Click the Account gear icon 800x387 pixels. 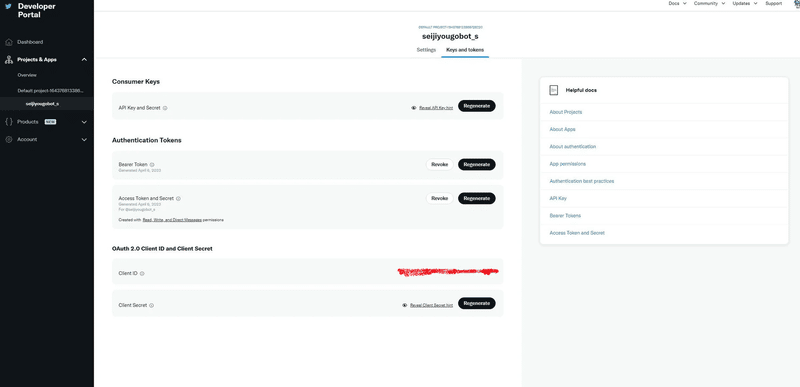[x=8, y=139]
